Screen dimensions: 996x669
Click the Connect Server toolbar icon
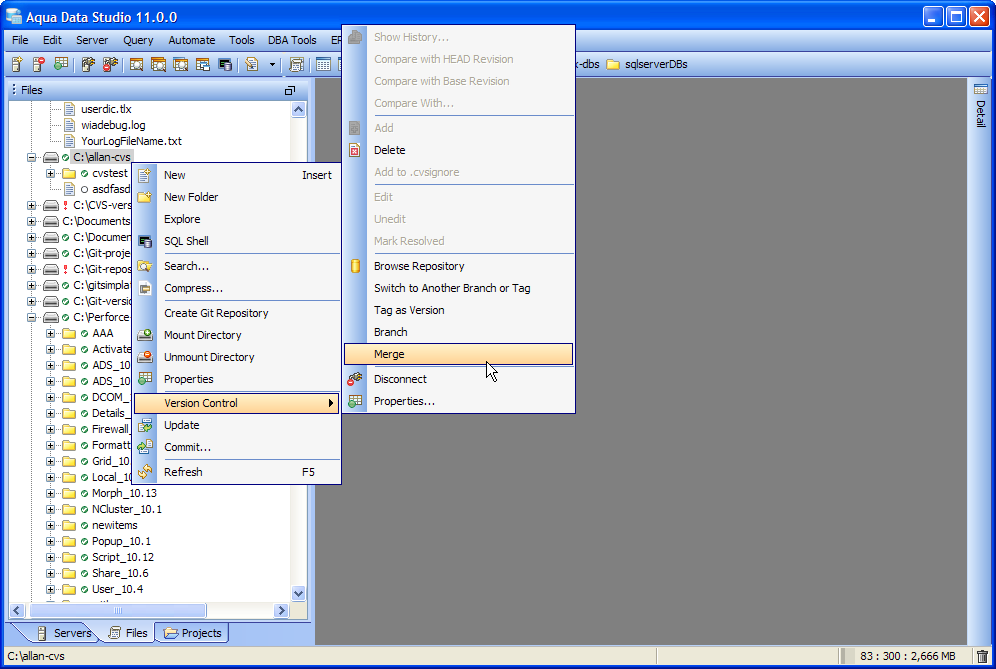point(88,64)
